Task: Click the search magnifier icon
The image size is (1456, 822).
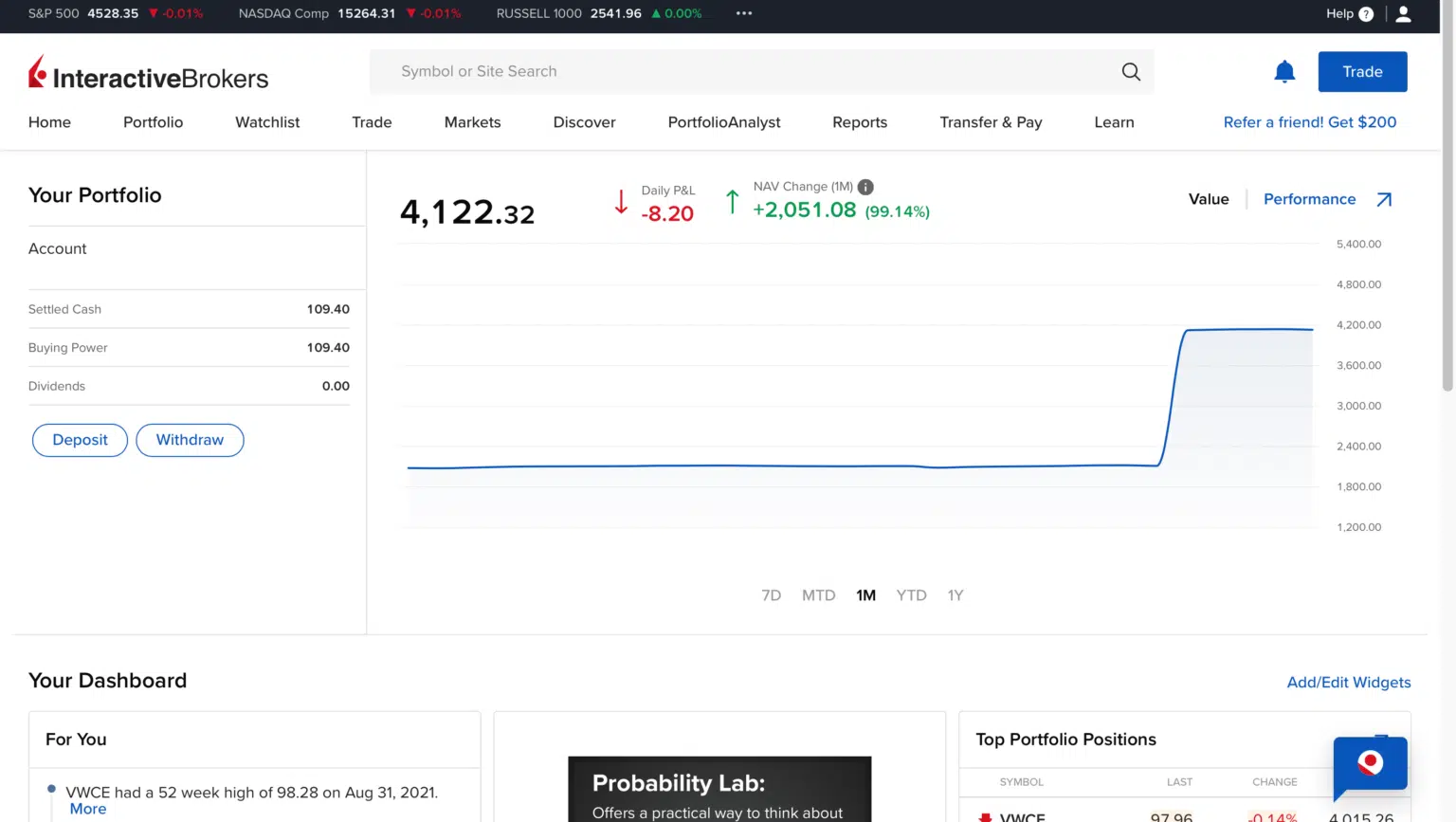Action: point(1130,71)
